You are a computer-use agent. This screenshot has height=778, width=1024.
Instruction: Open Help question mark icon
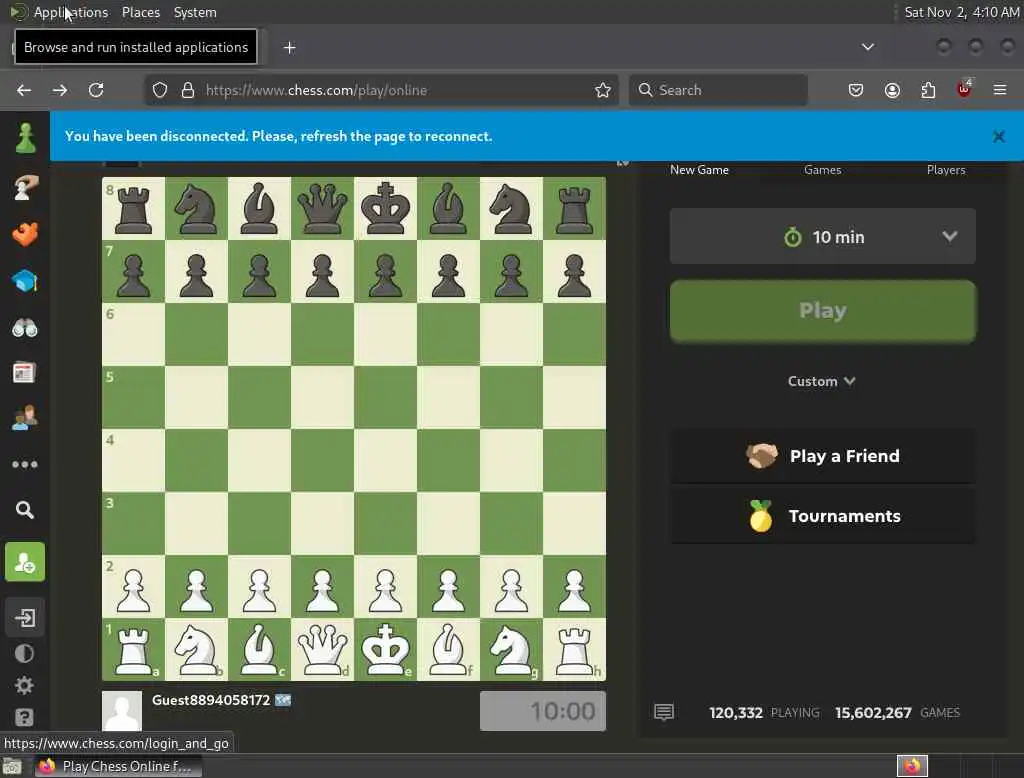(24, 717)
